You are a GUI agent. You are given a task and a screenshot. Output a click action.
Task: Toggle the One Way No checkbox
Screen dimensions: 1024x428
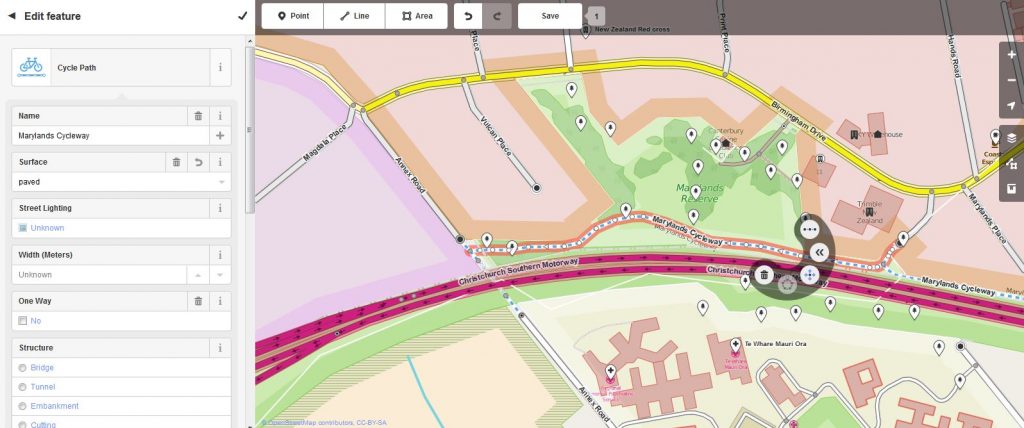[23, 321]
